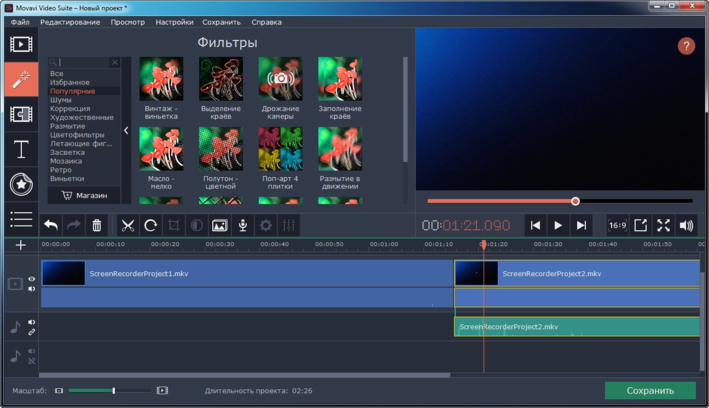Change 16:9 aspect ratio setting

[x=618, y=225]
